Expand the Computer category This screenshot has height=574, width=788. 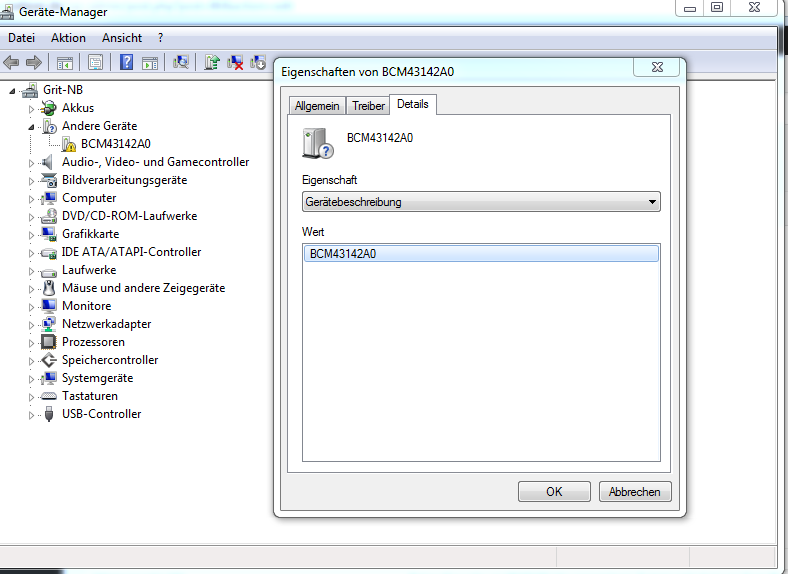(31, 199)
